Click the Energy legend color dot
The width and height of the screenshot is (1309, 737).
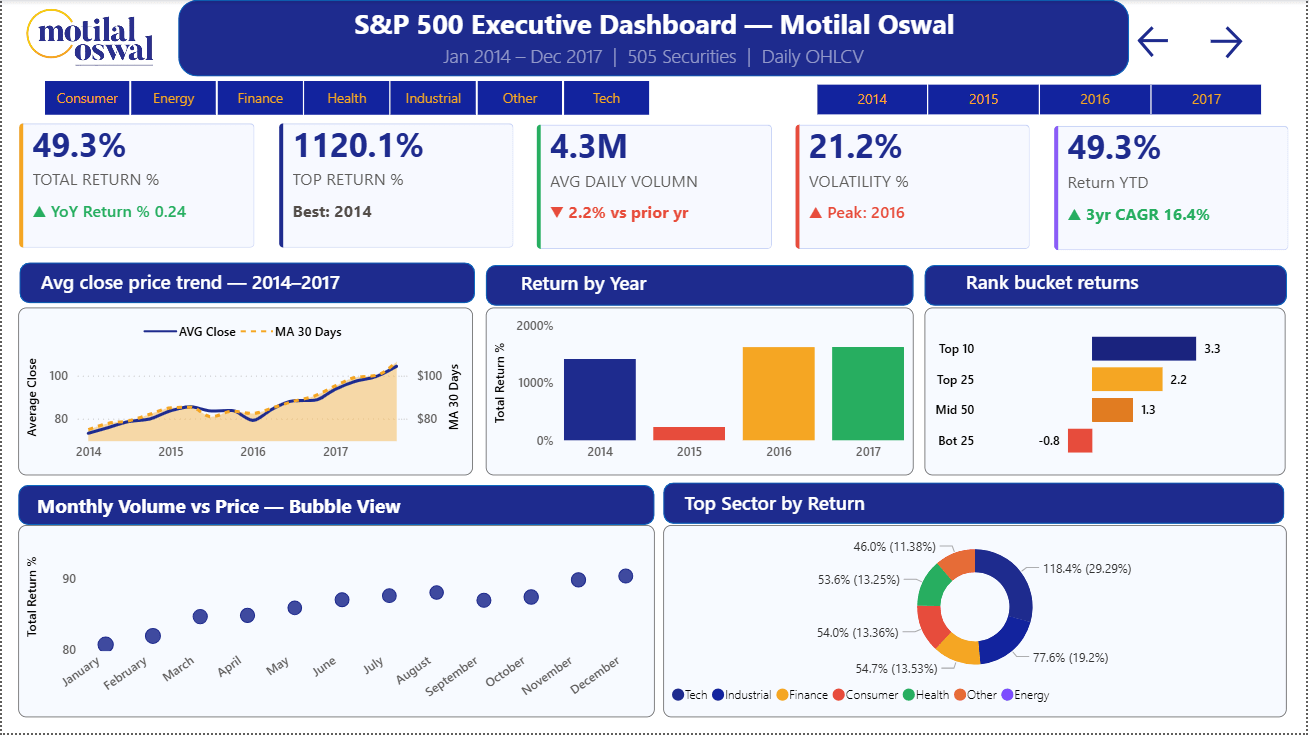1007,694
